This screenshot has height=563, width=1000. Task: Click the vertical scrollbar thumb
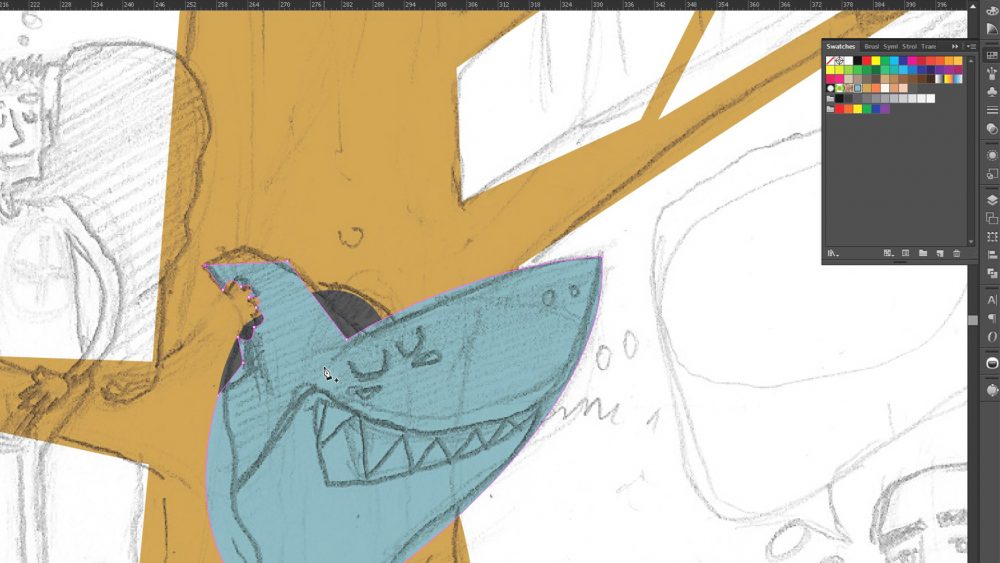tap(973, 320)
